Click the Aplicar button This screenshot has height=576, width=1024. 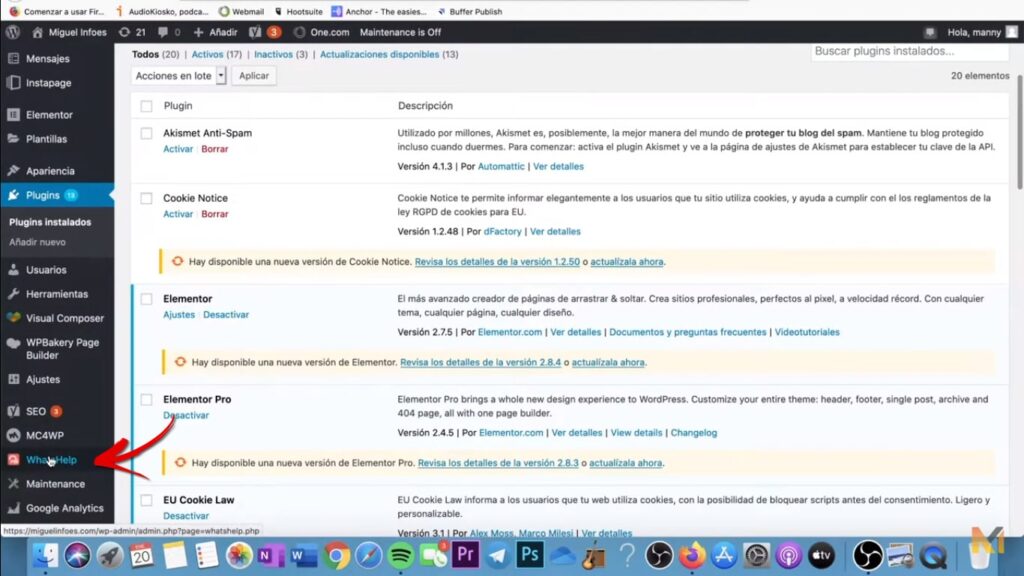[x=254, y=76]
